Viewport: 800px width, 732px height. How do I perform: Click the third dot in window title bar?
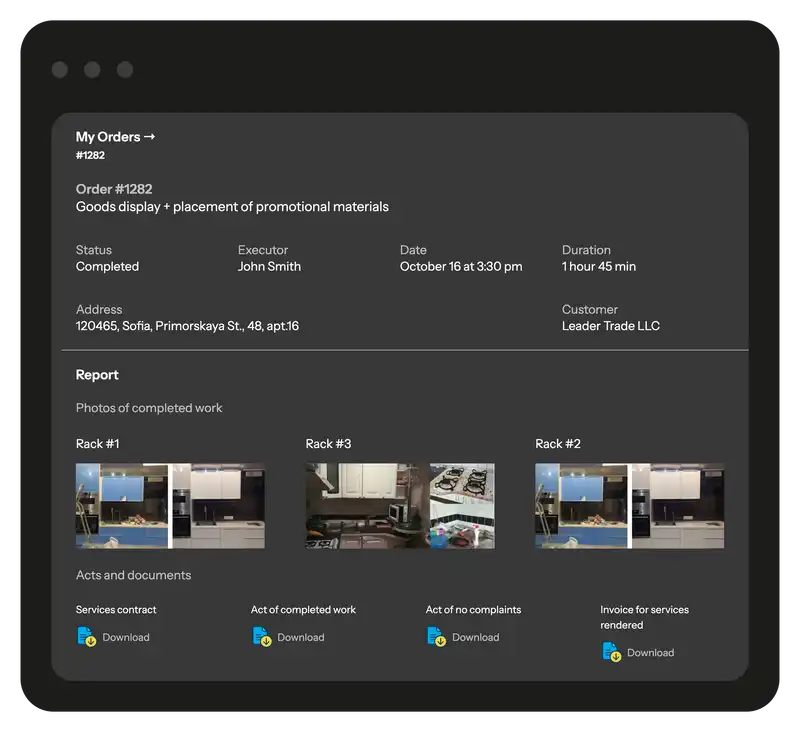coord(125,70)
